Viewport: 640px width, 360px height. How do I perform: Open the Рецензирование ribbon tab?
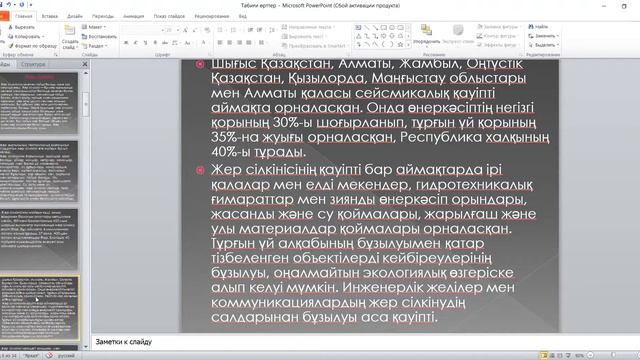click(211, 16)
